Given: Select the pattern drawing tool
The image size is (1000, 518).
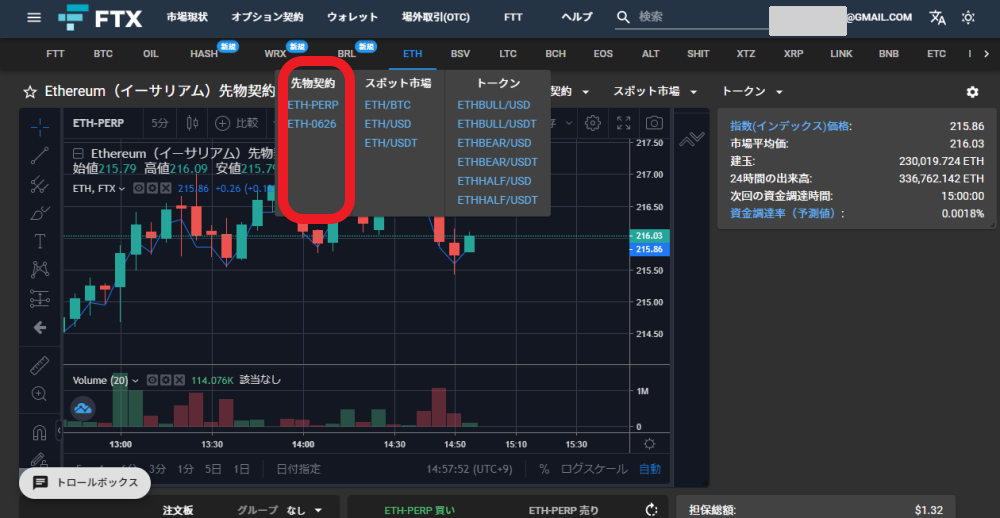Looking at the screenshot, I should (x=40, y=269).
